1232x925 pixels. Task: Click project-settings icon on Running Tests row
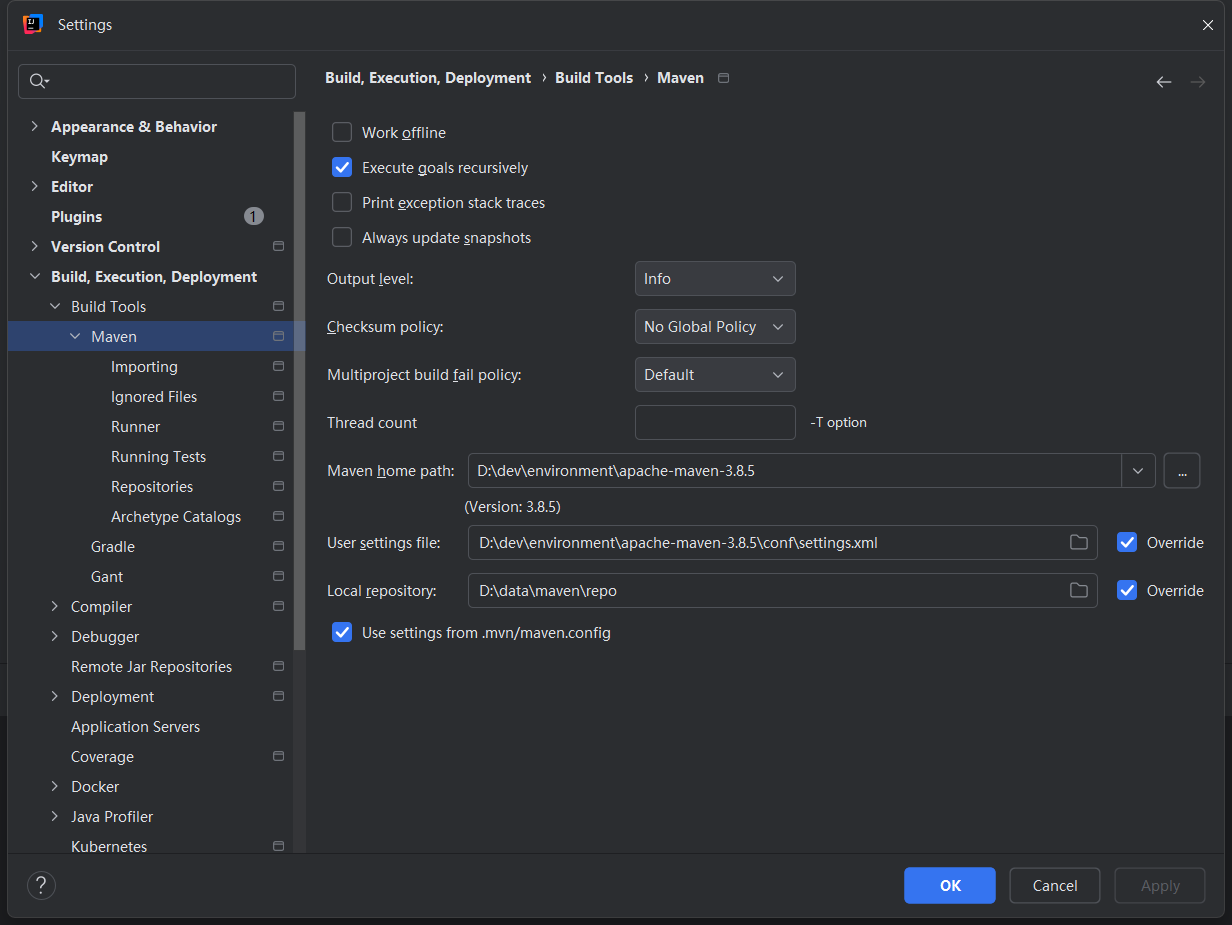tap(279, 456)
